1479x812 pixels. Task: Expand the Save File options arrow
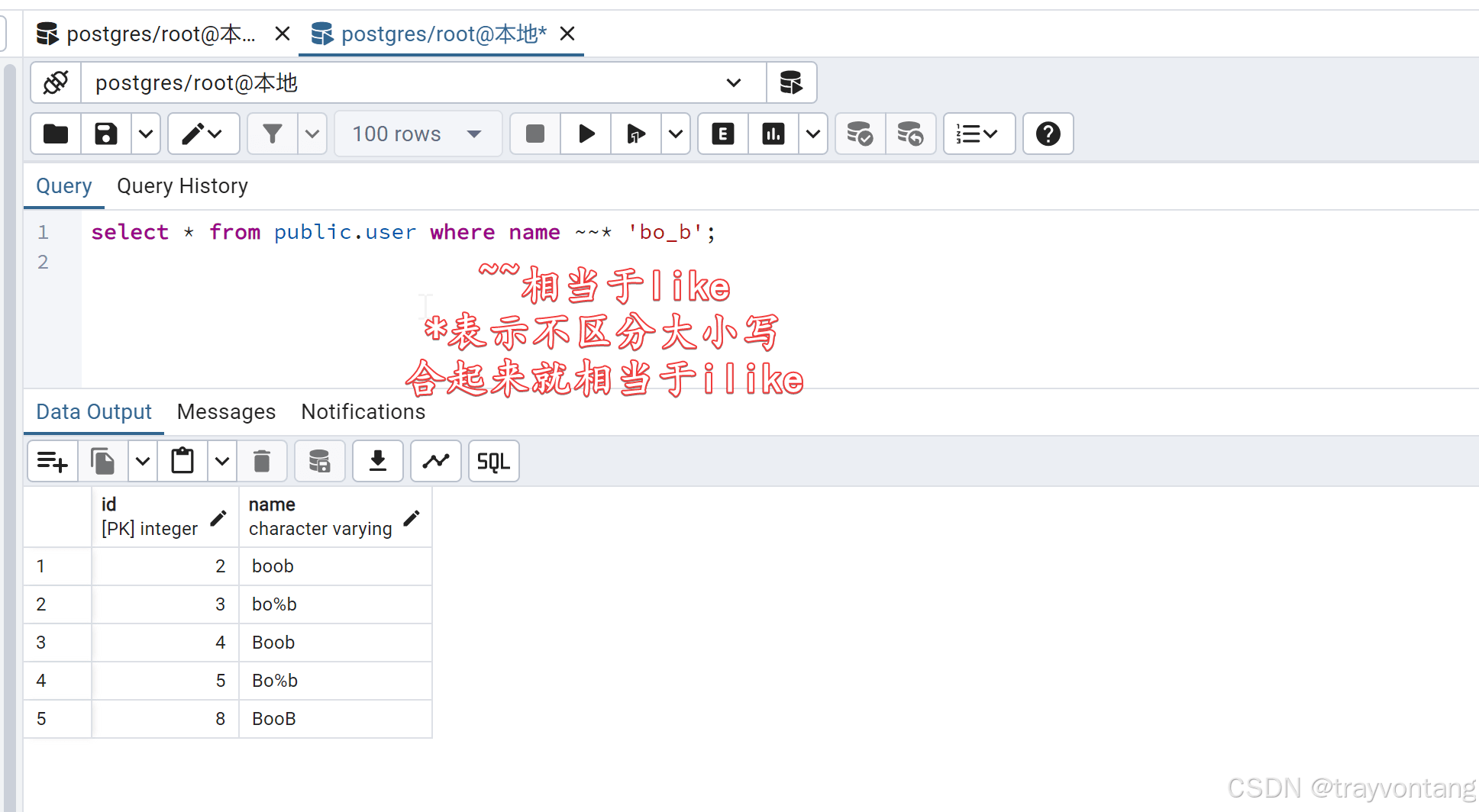(x=145, y=134)
